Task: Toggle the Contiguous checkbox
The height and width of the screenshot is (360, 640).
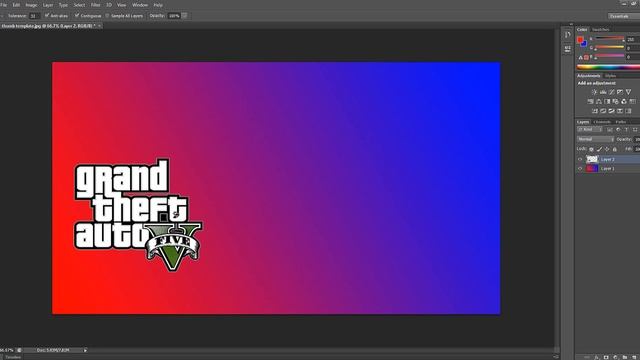Action: (x=77, y=16)
